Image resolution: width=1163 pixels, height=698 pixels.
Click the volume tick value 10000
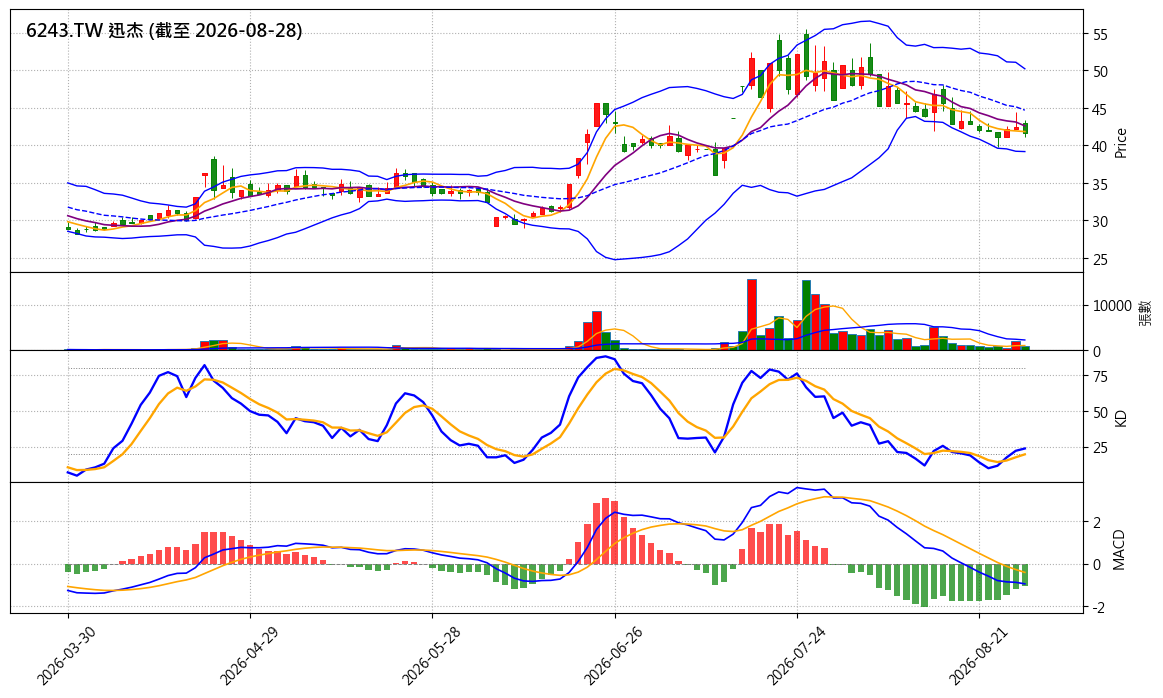[1112, 306]
